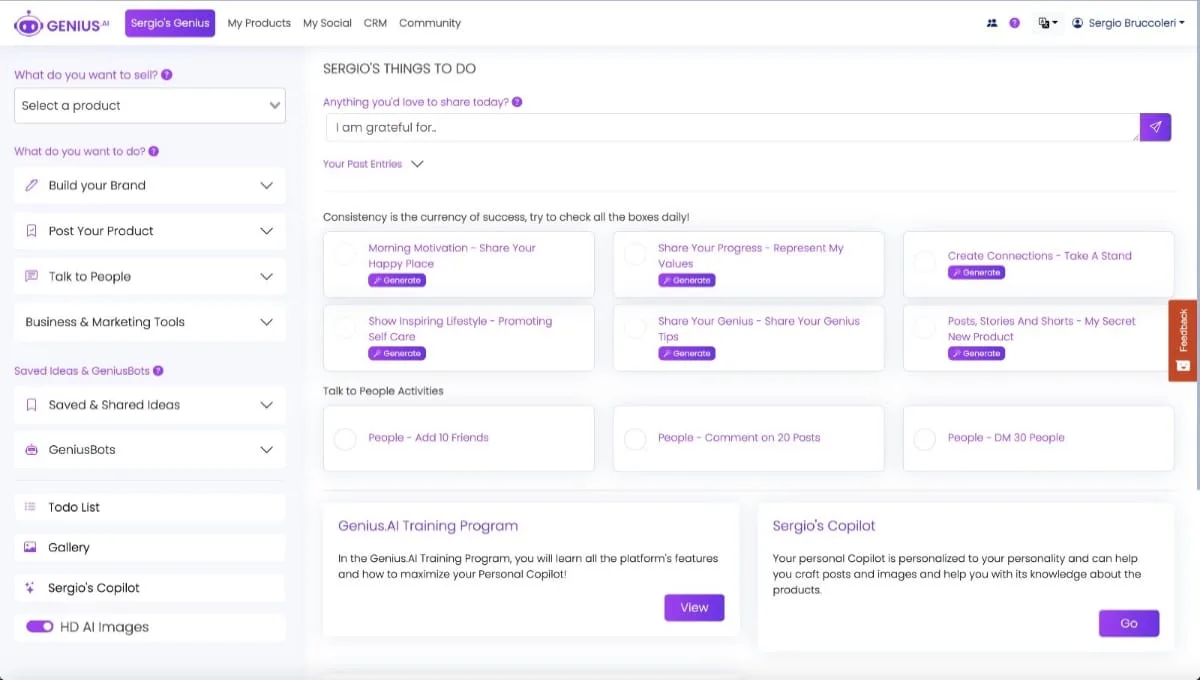Click 'People - Add 10 Friends' text

(428, 438)
